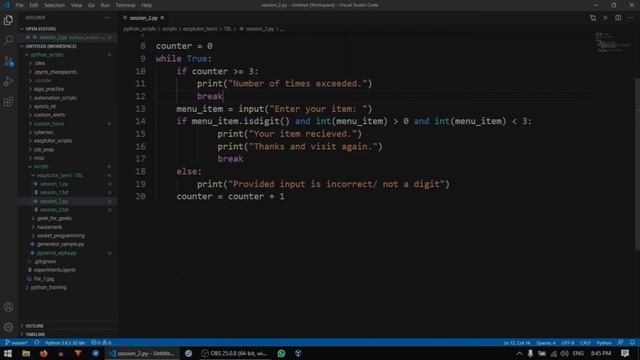Open the File menu

pos(19,5)
